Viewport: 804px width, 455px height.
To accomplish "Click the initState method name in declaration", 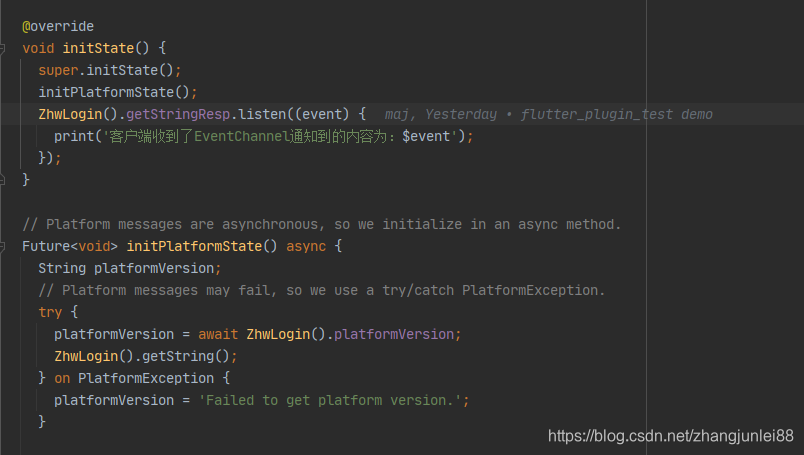I will pos(98,48).
